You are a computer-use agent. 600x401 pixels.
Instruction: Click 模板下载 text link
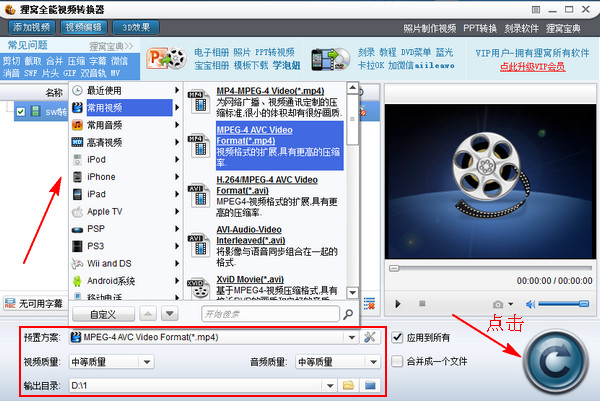pyautogui.click(x=251, y=65)
